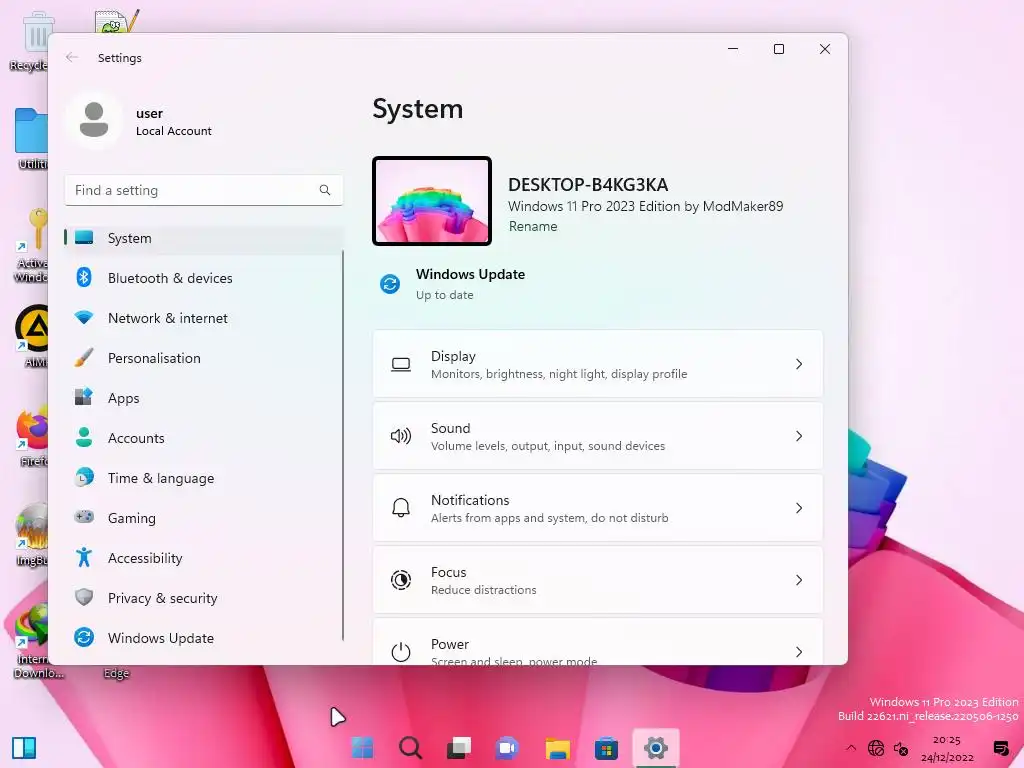1024x768 pixels.
Task: Maximize the Settings window
Action: pos(778,49)
